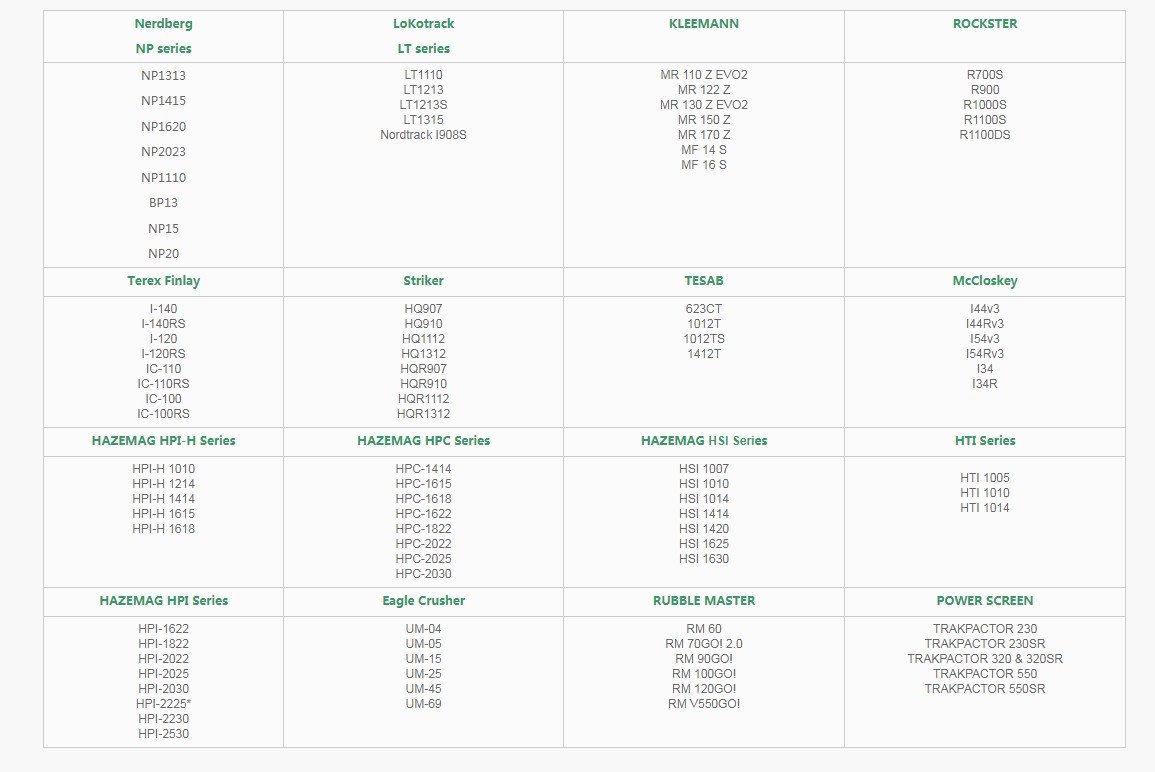Click HAZEMAG HPI-H Series header
Image resolution: width=1155 pixels, height=772 pixels.
164,441
